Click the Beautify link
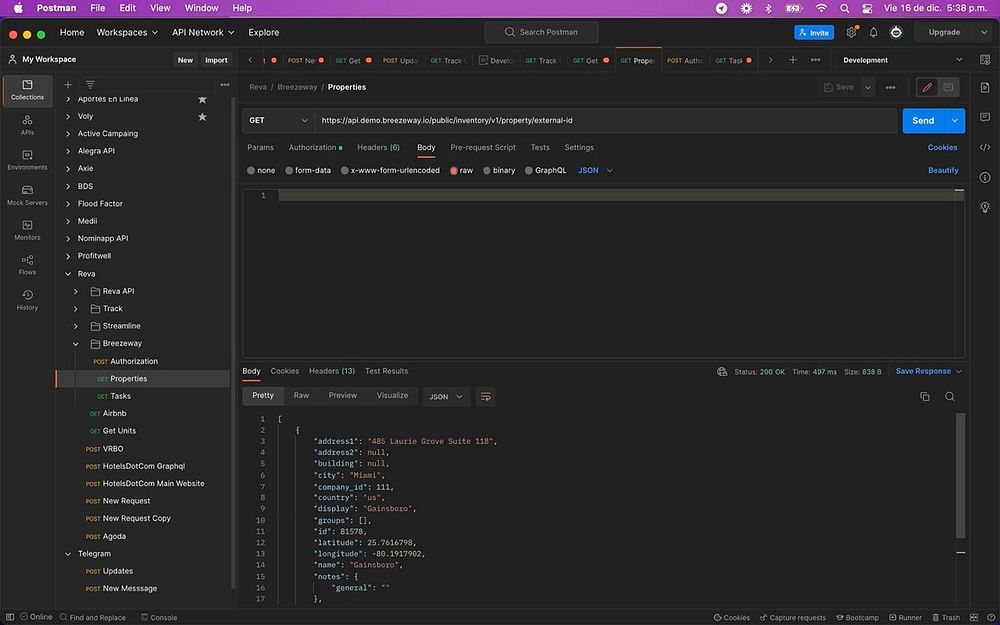The image size is (1000, 625). tap(942, 171)
